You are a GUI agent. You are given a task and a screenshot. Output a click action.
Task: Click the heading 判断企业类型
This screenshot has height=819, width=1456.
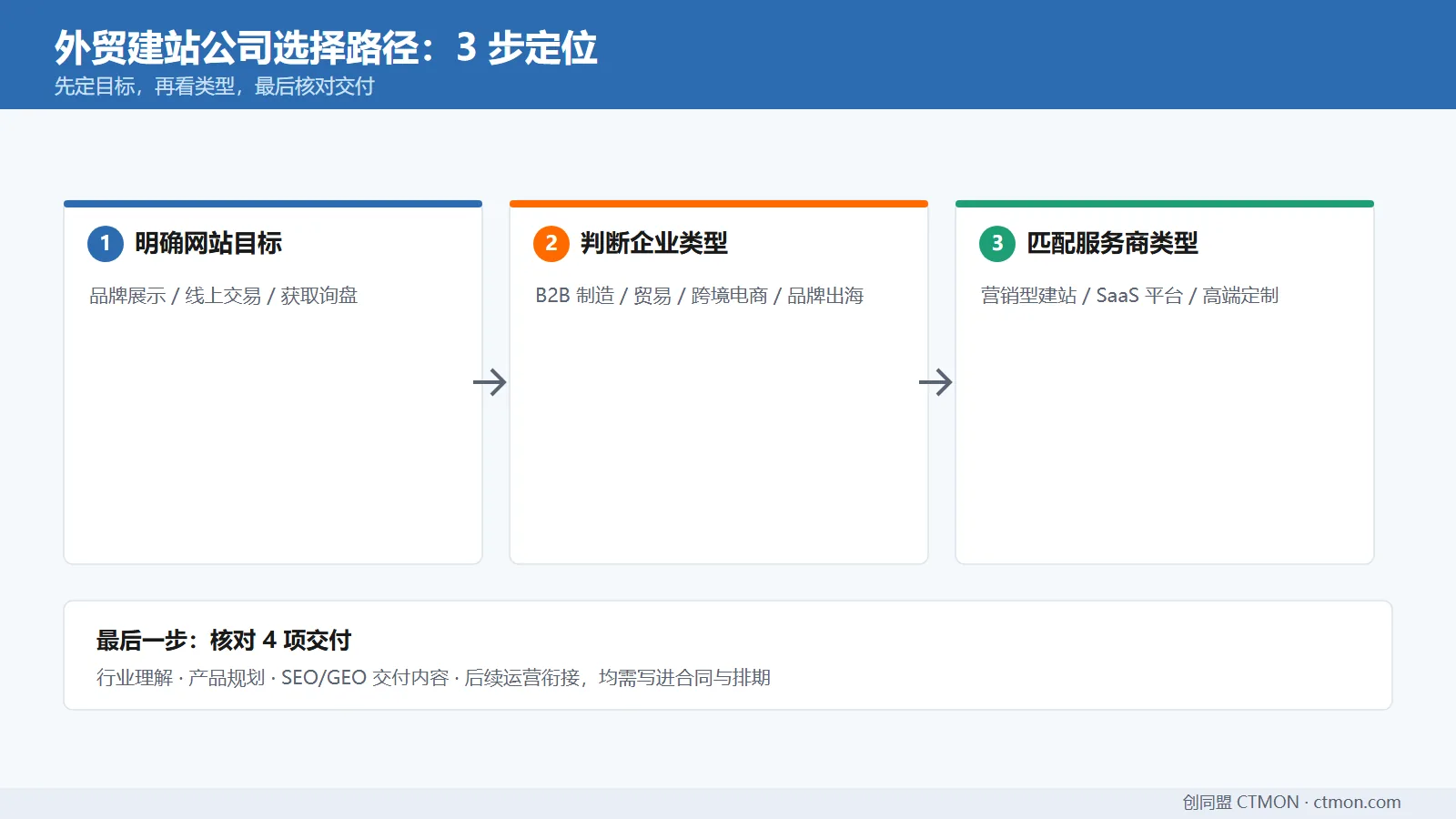[654, 243]
